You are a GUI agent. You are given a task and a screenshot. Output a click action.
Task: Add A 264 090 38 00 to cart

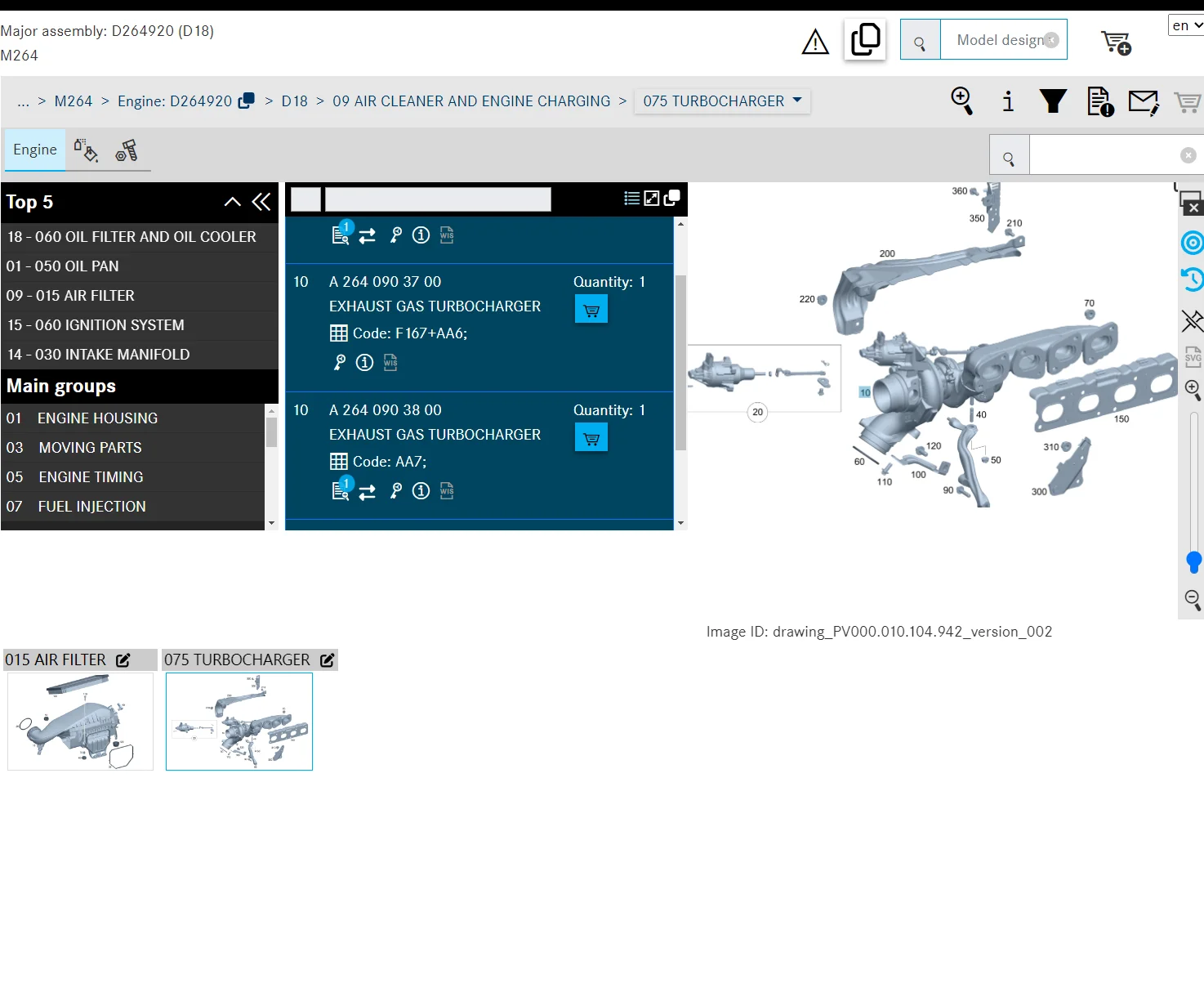click(591, 438)
